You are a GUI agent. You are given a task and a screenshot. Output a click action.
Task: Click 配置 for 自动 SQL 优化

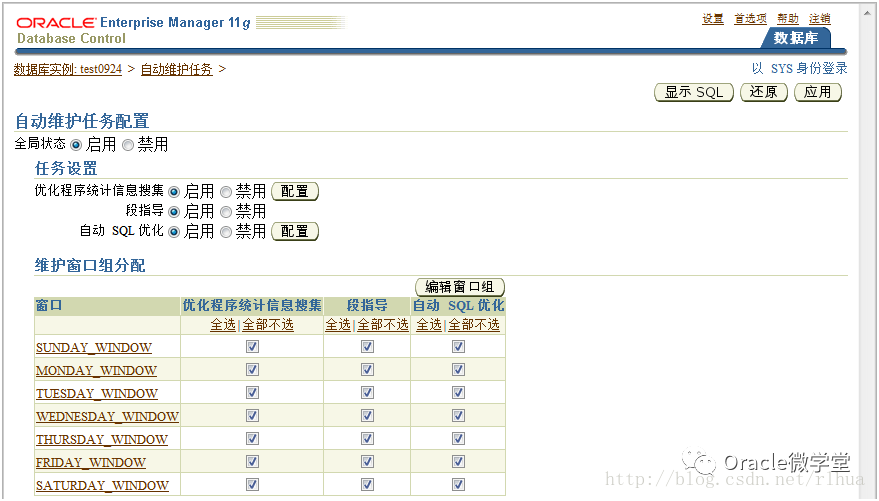point(295,231)
